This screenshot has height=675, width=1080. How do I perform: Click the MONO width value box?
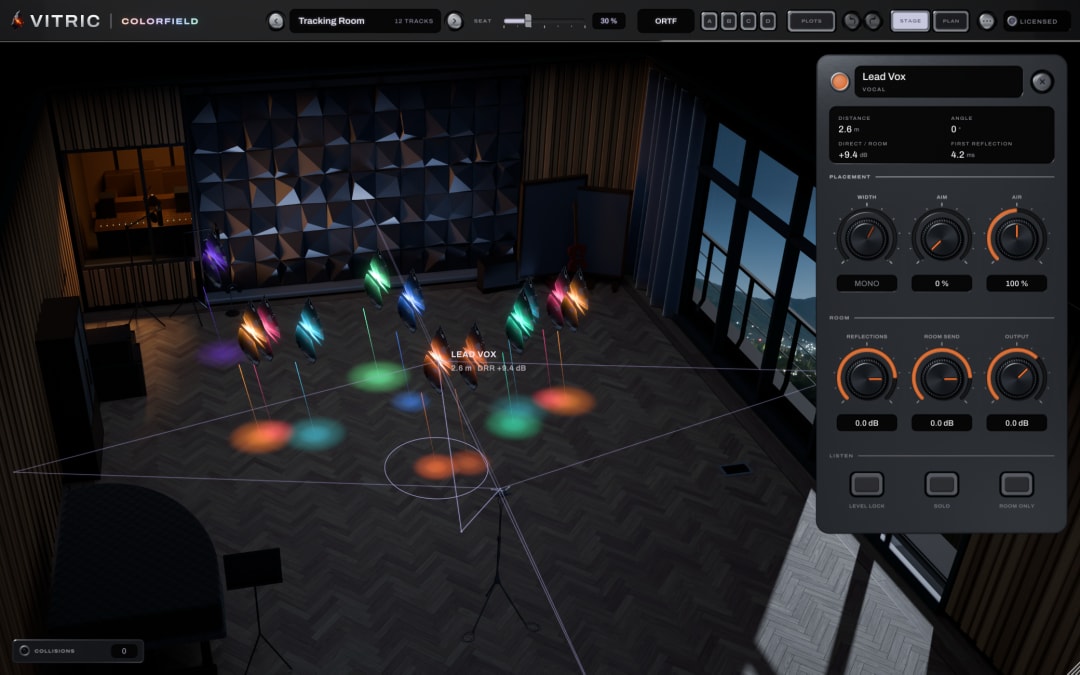pyautogui.click(x=866, y=283)
